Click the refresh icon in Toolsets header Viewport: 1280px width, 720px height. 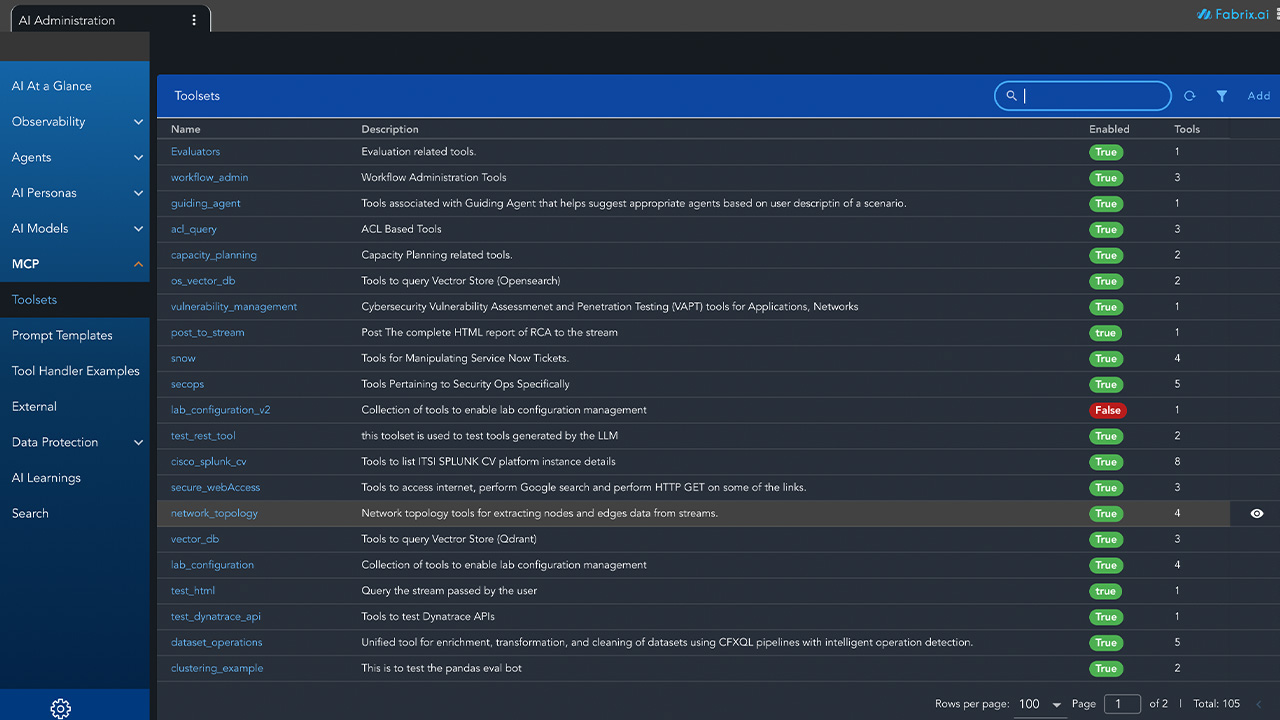[1189, 96]
